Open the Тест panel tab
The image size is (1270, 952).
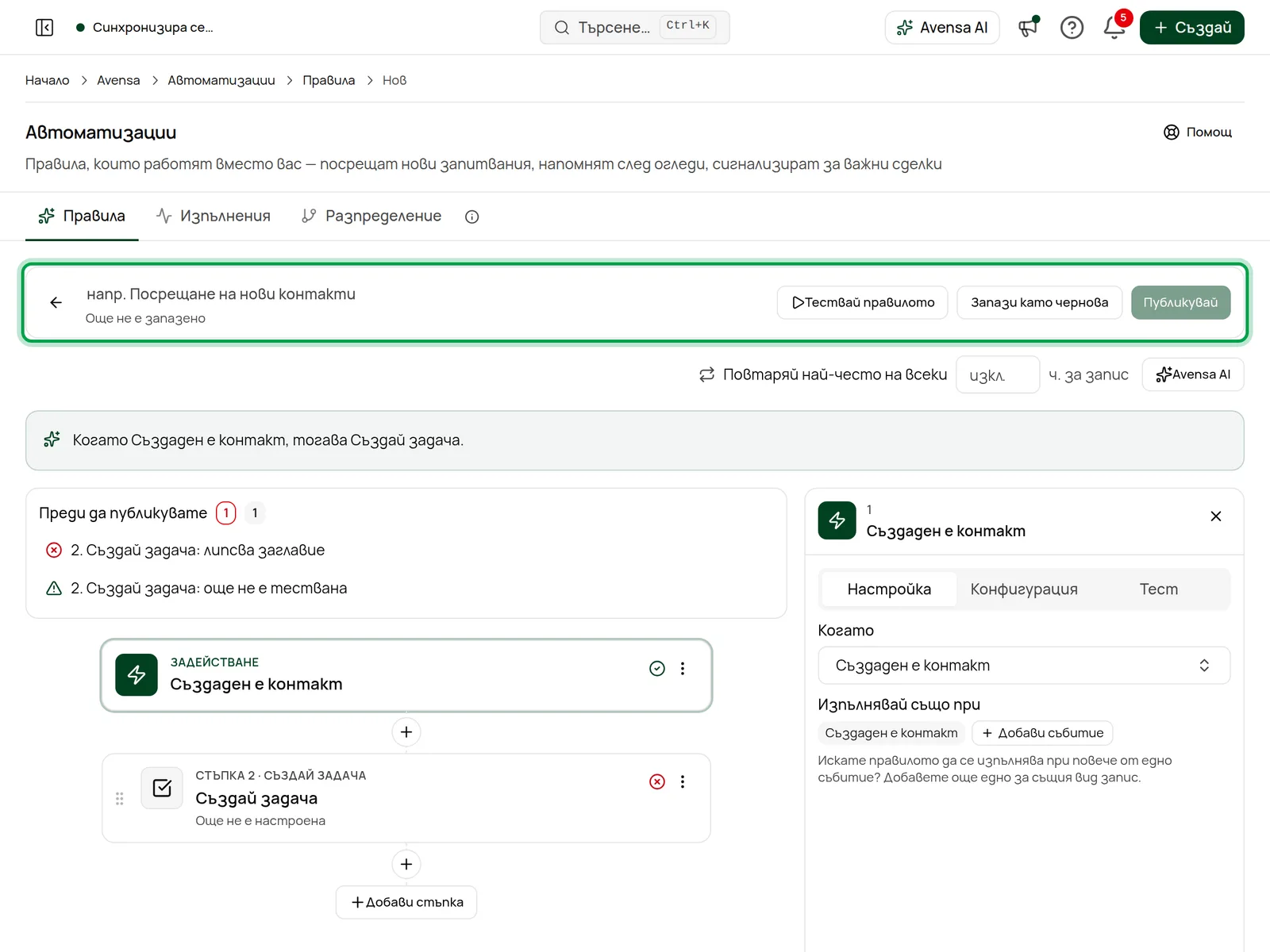(x=1159, y=589)
